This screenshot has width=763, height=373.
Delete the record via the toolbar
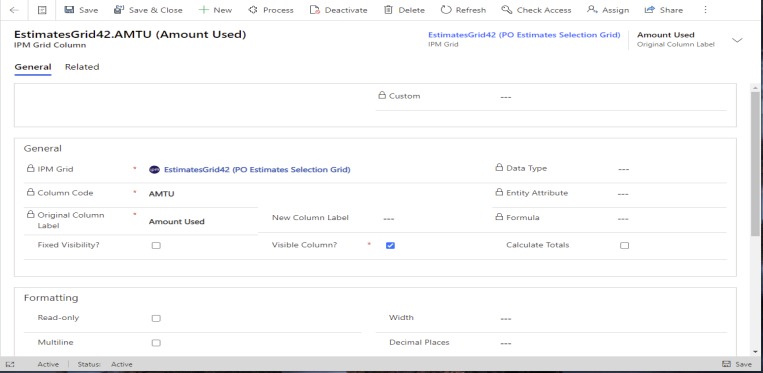(x=404, y=10)
